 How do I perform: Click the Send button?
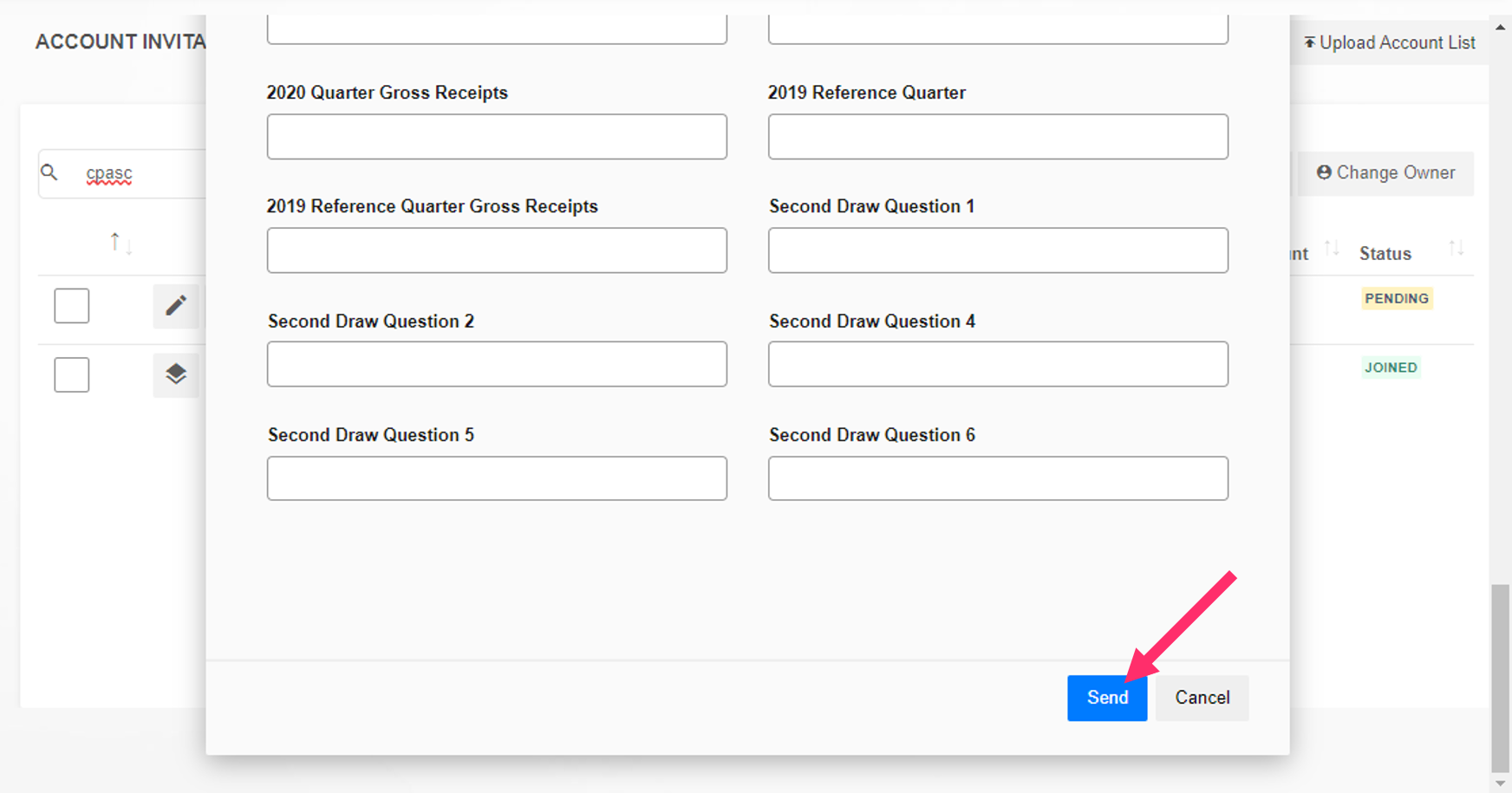click(x=1107, y=698)
